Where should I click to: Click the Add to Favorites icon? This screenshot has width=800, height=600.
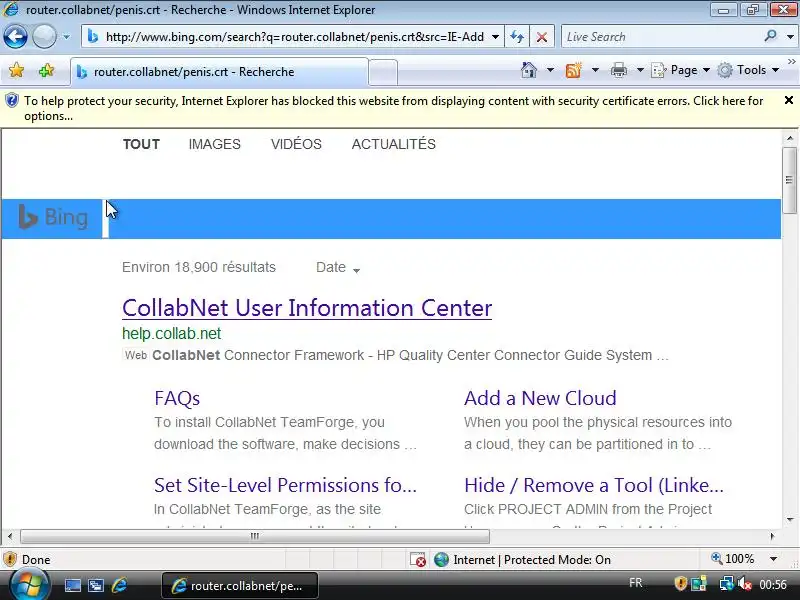click(x=46, y=70)
